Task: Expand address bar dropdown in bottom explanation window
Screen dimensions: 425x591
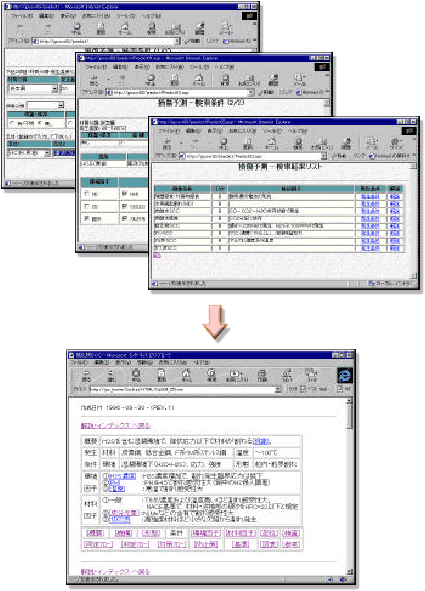Action: point(278,389)
